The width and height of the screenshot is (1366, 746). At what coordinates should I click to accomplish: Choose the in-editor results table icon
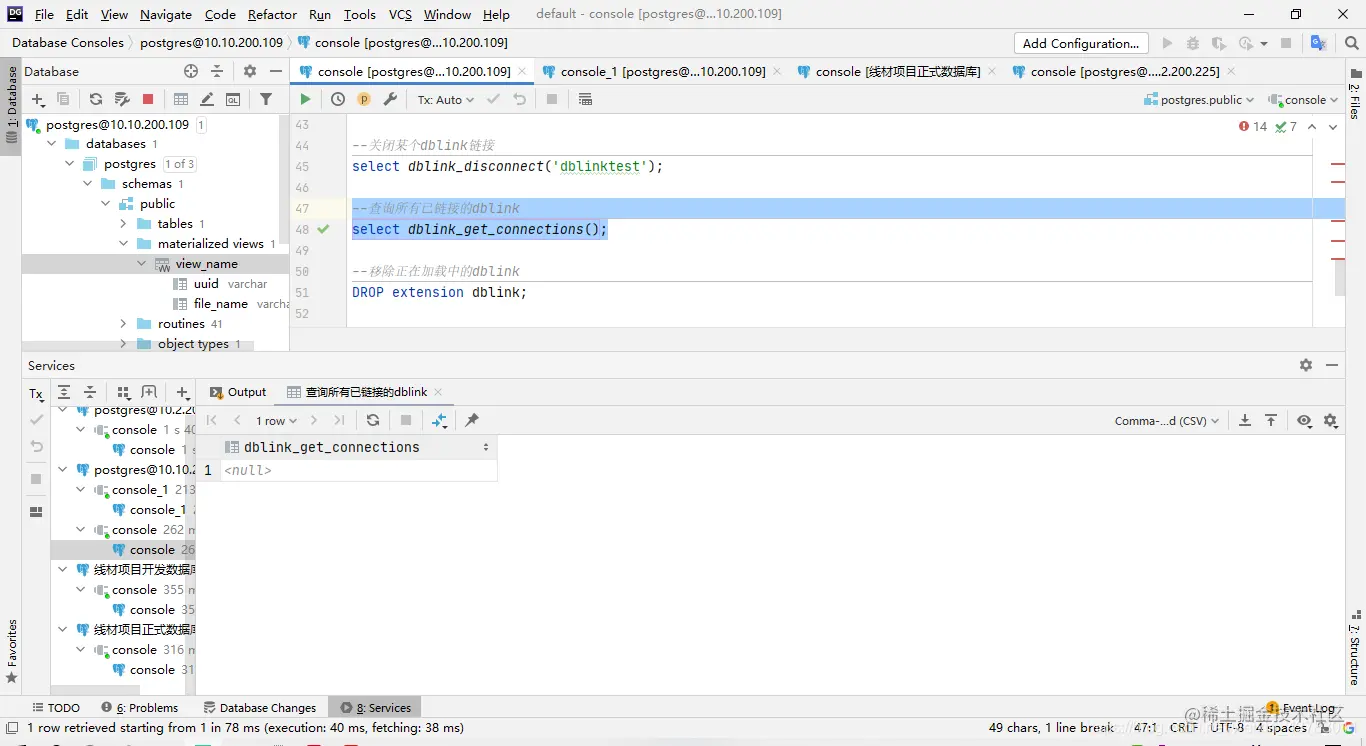[585, 99]
